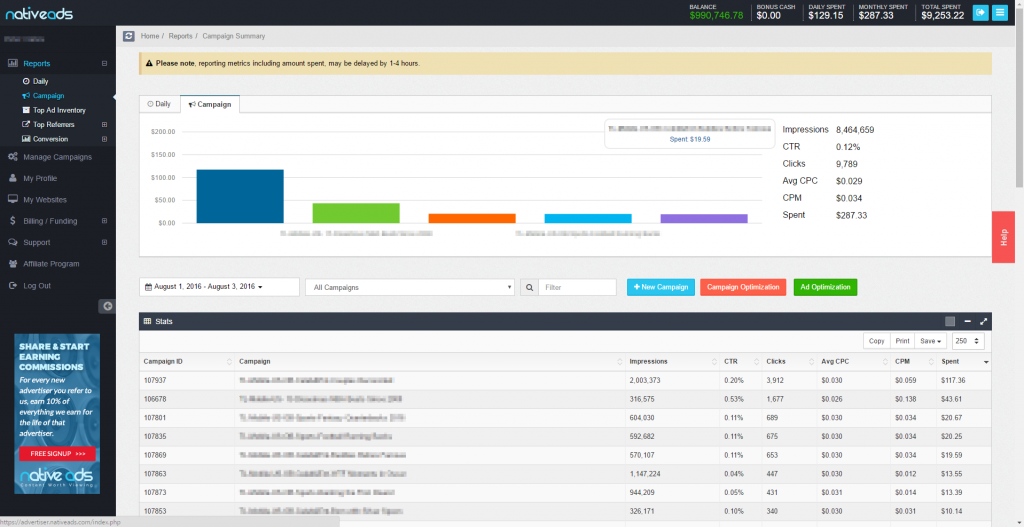
Task: Click the Stats table grid icon
Action: [x=148, y=321]
